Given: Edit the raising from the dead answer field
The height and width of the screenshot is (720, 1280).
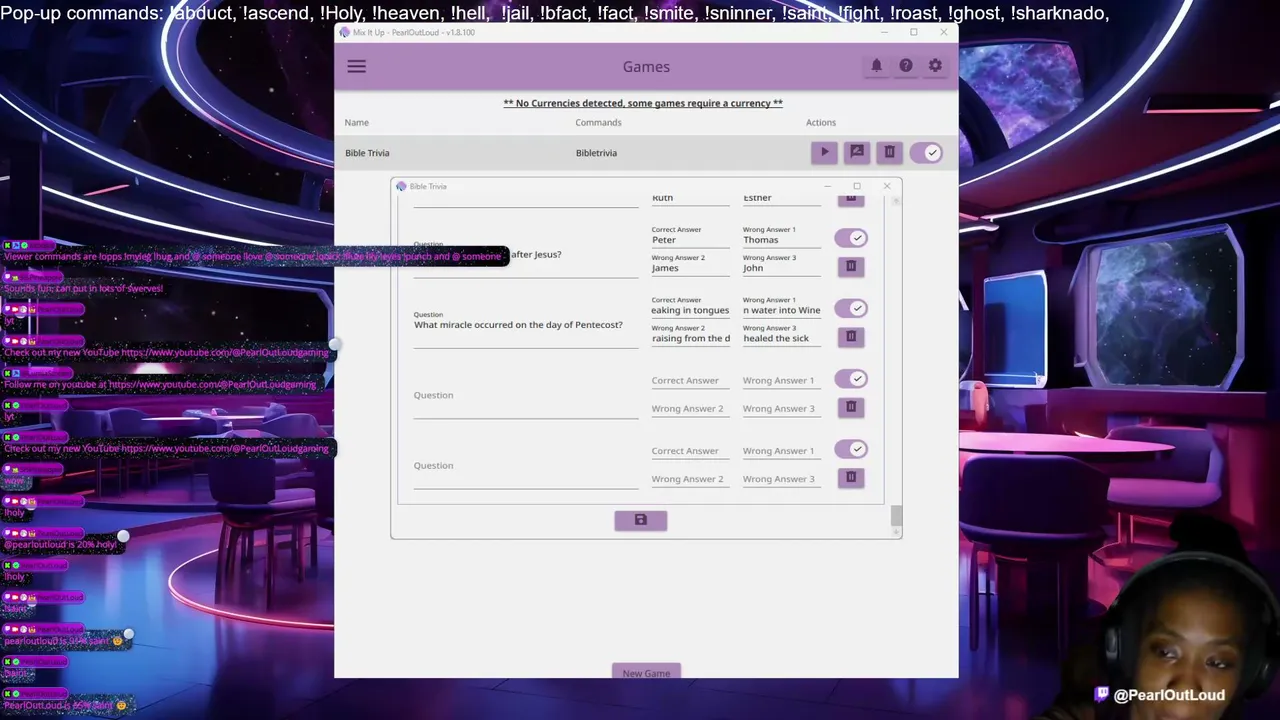Looking at the screenshot, I should [x=690, y=334].
